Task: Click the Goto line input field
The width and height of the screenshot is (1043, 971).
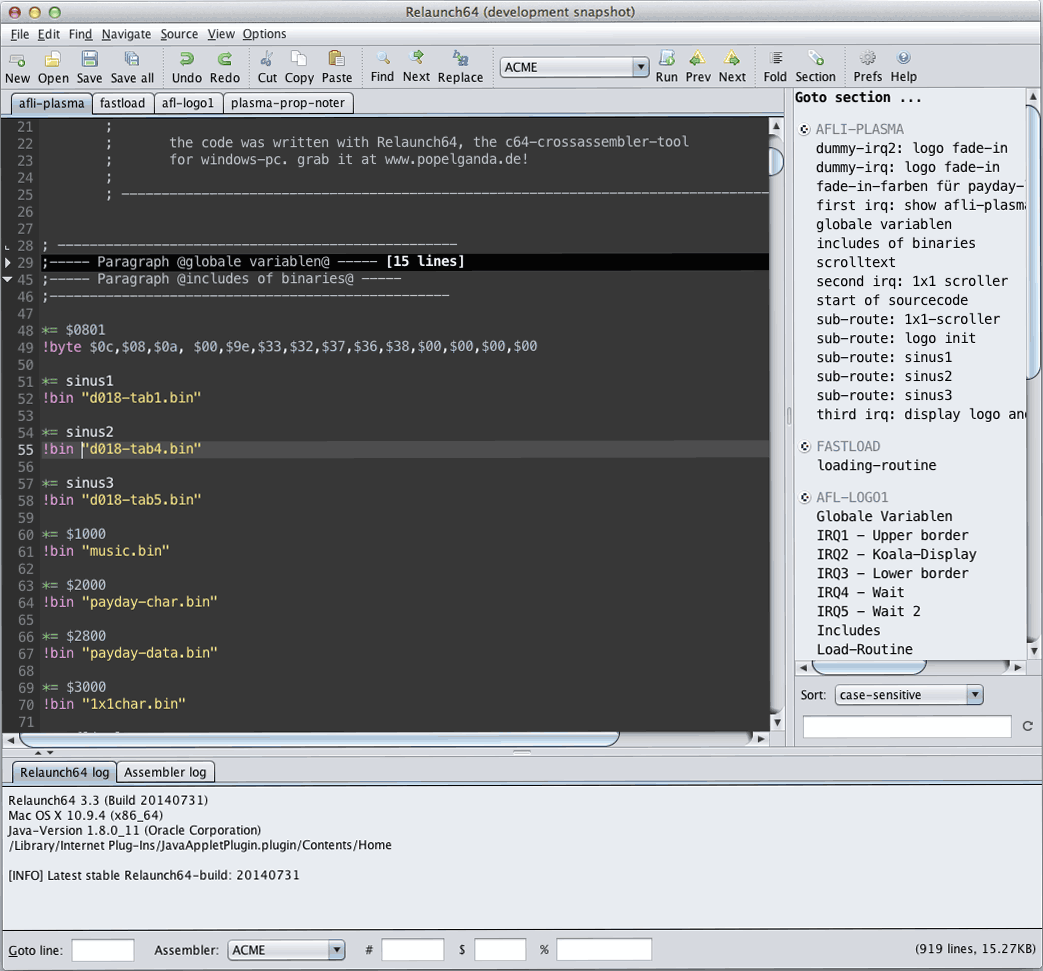Action: (102, 950)
